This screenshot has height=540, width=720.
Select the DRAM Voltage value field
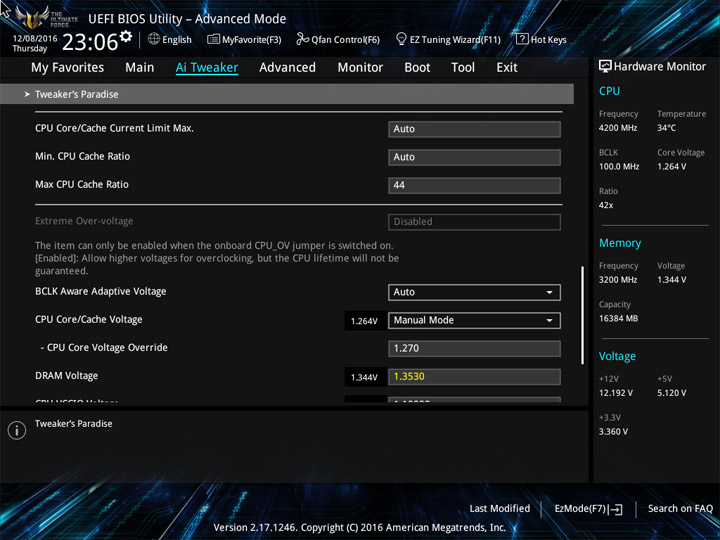point(474,377)
